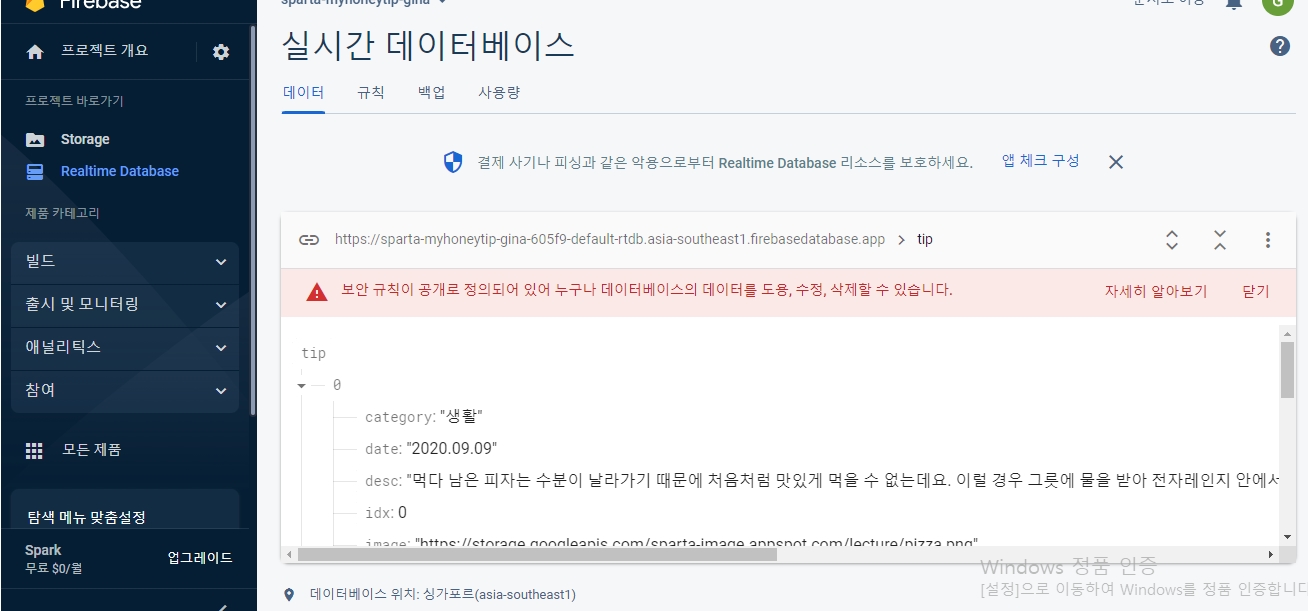The image size is (1308, 611).
Task: Click the home icon beside 프로젝트 개요
Action: click(35, 52)
